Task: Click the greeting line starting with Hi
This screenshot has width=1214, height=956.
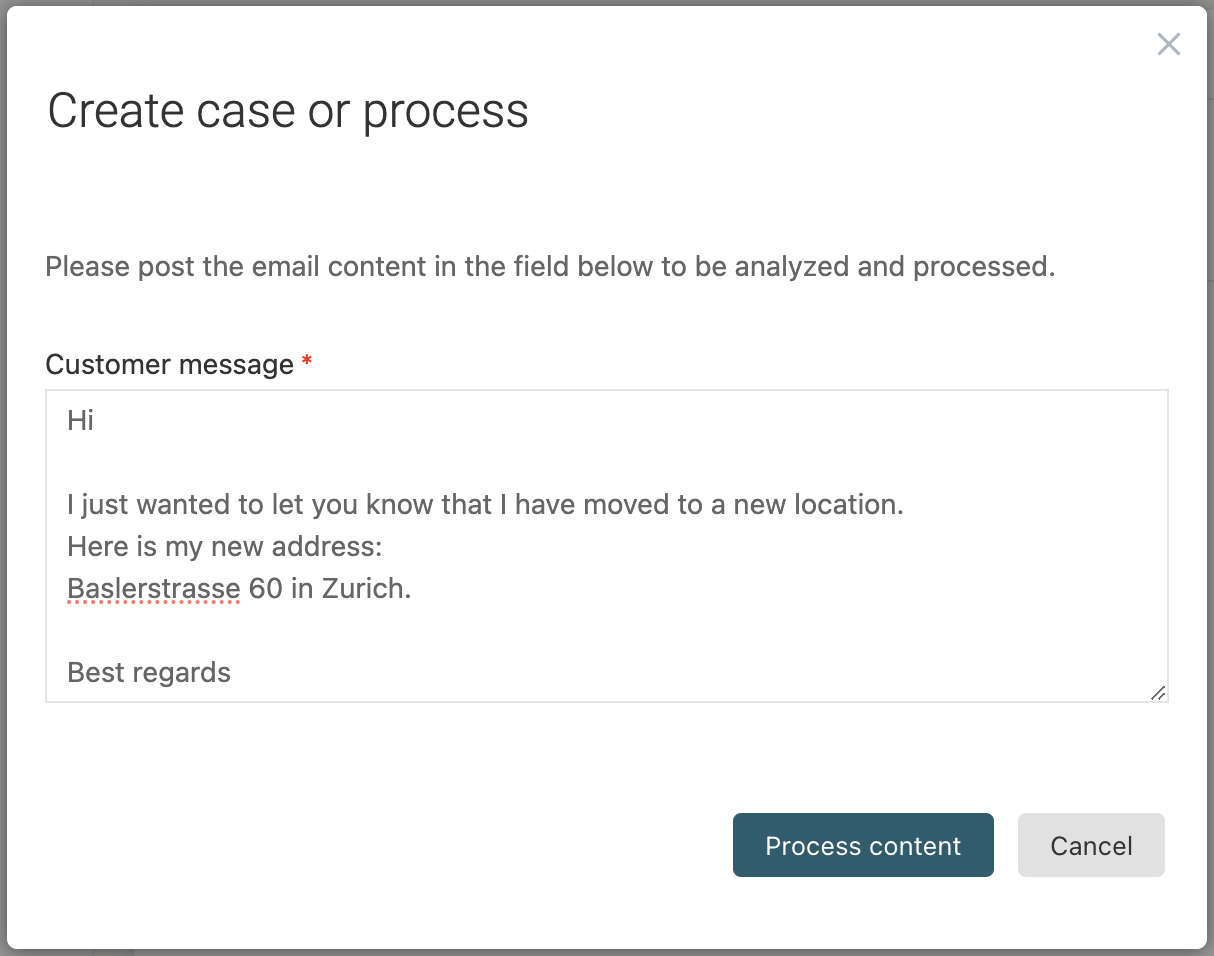Action: click(81, 420)
